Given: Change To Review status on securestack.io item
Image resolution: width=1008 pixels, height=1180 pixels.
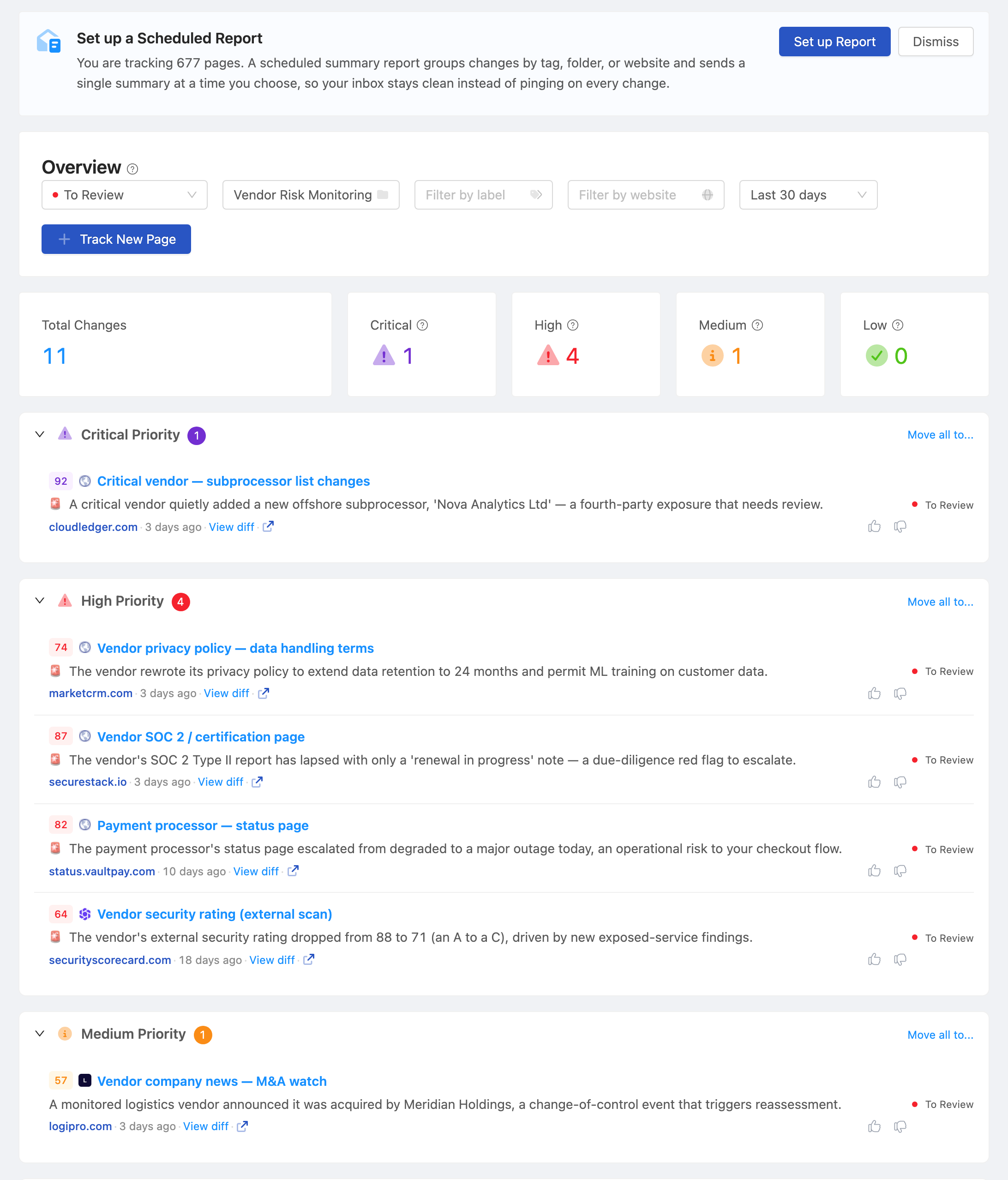Looking at the screenshot, I should pos(942,760).
